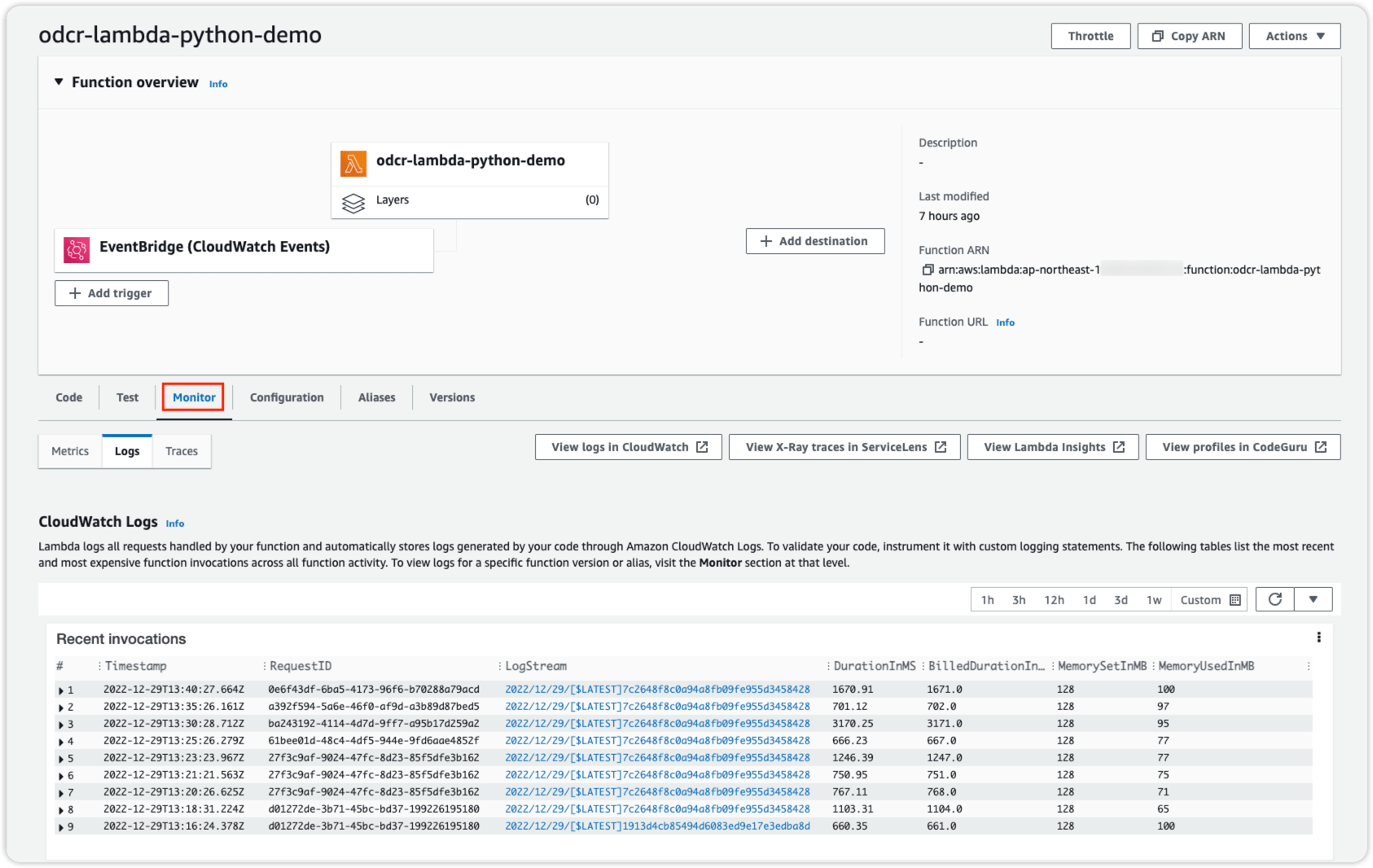Expand invocation row 1
The width and height of the screenshot is (1373, 868).
click(x=61, y=690)
